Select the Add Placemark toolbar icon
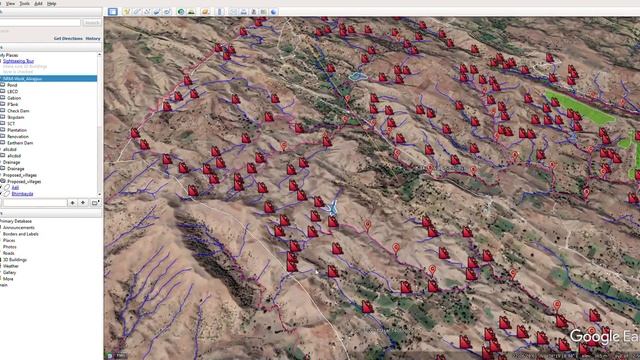This screenshot has width=640, height=360. coord(127,11)
